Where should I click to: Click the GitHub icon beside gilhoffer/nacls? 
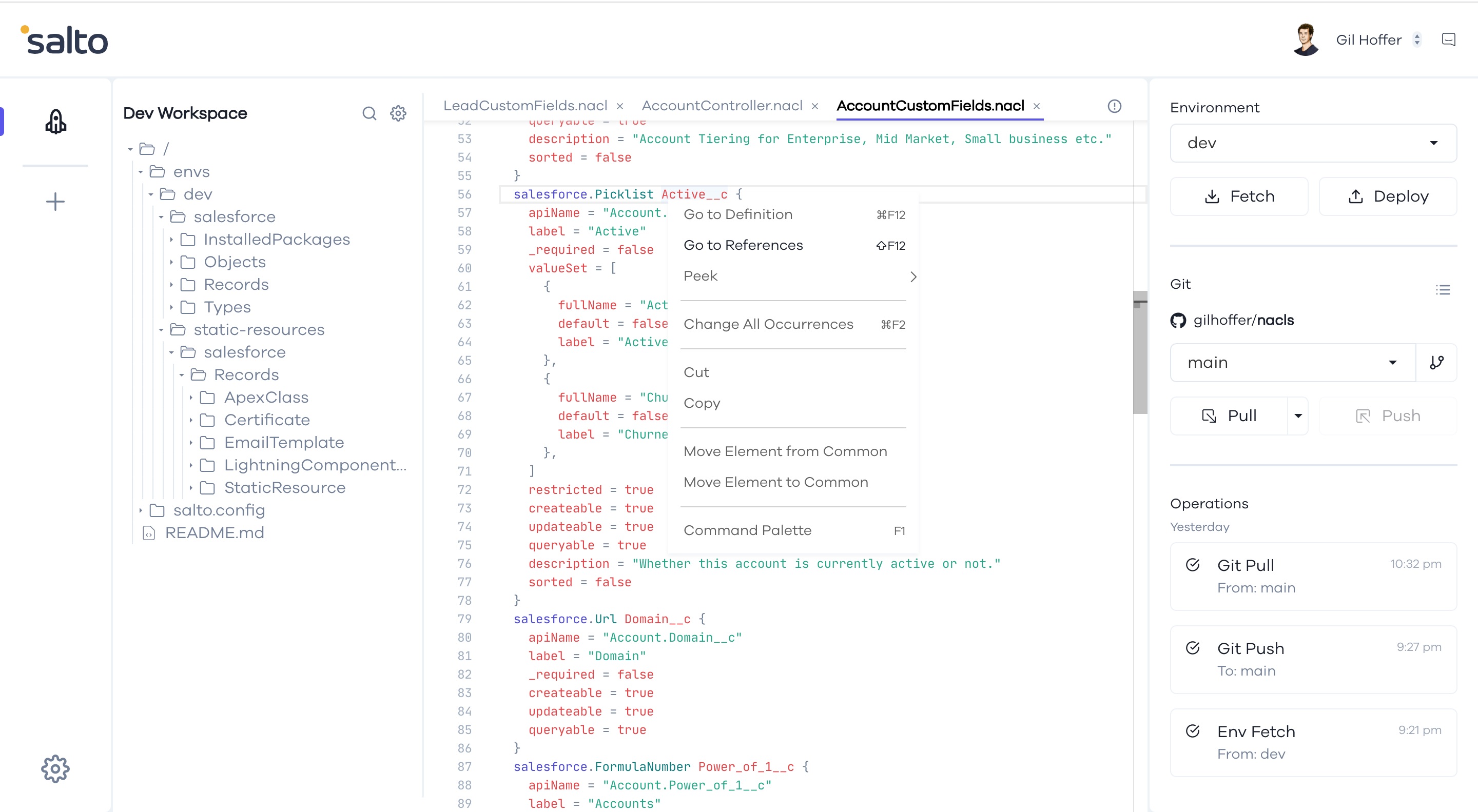[x=1178, y=320]
